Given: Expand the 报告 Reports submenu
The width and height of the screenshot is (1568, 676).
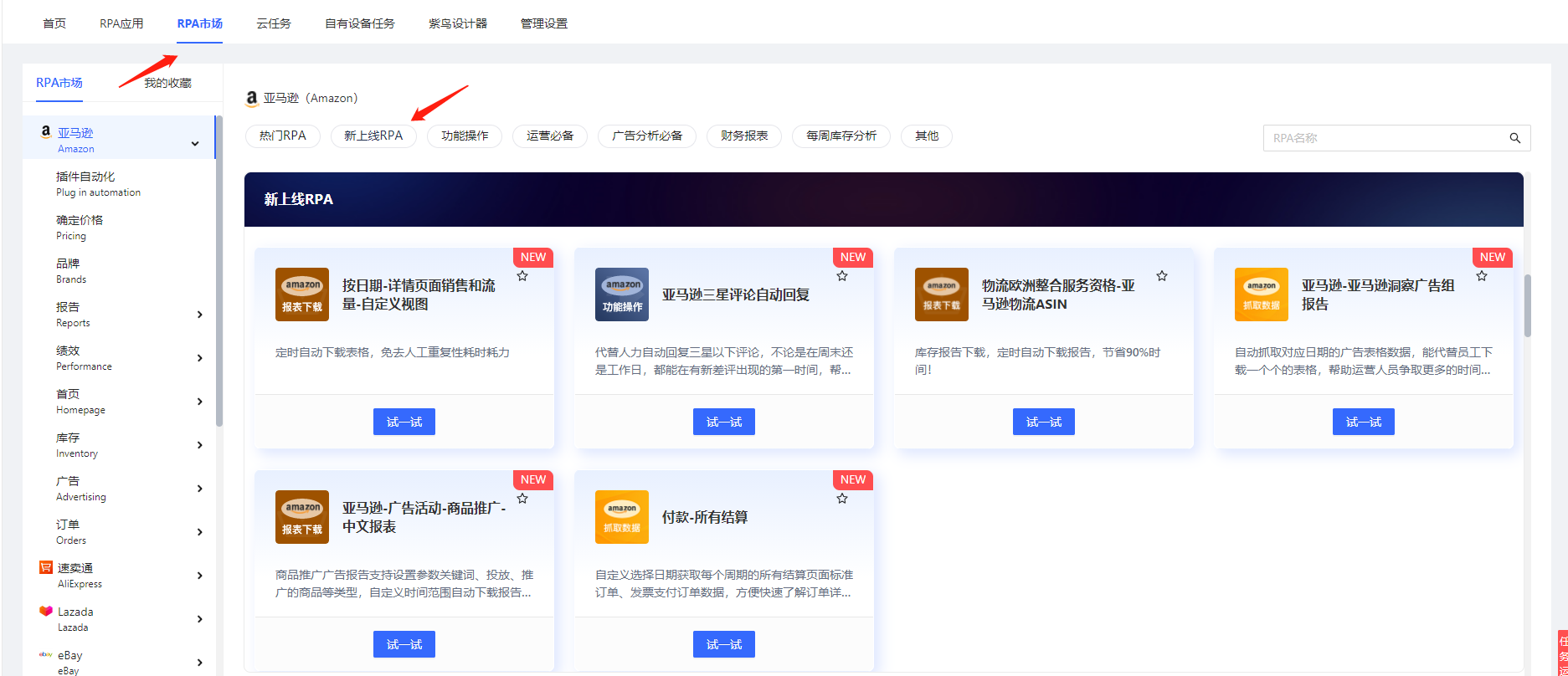Looking at the screenshot, I should point(199,315).
